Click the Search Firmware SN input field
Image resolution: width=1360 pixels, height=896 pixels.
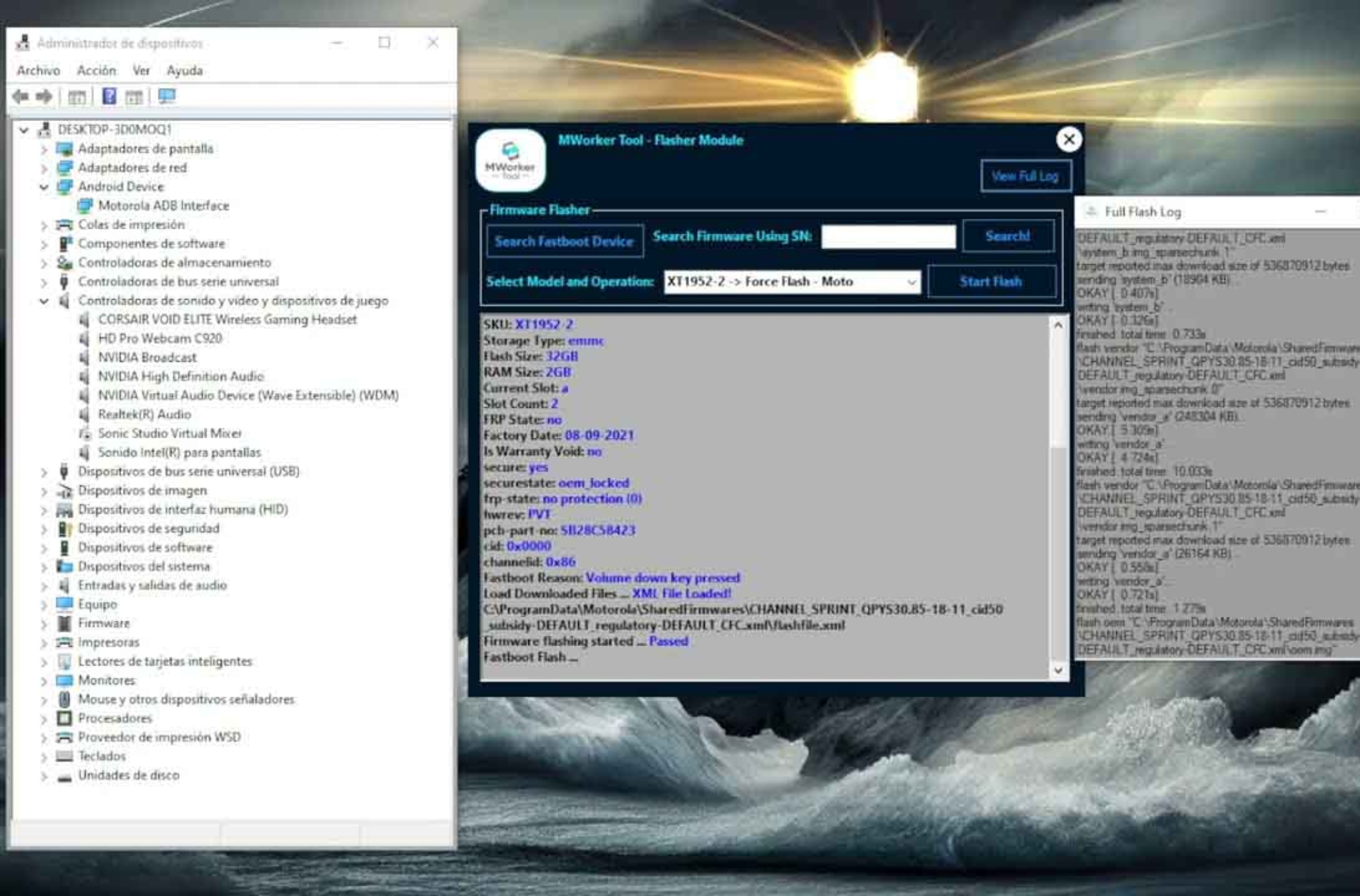coord(888,237)
